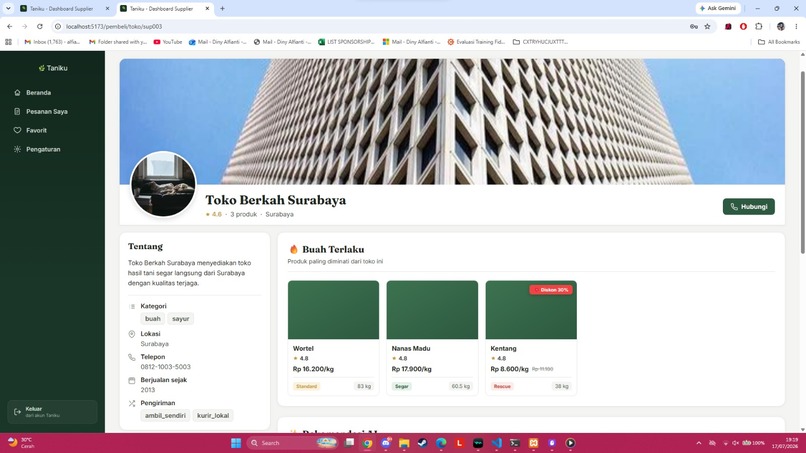
Task: Close the active Taniku tab
Action: pyautogui.click(x=207, y=8)
